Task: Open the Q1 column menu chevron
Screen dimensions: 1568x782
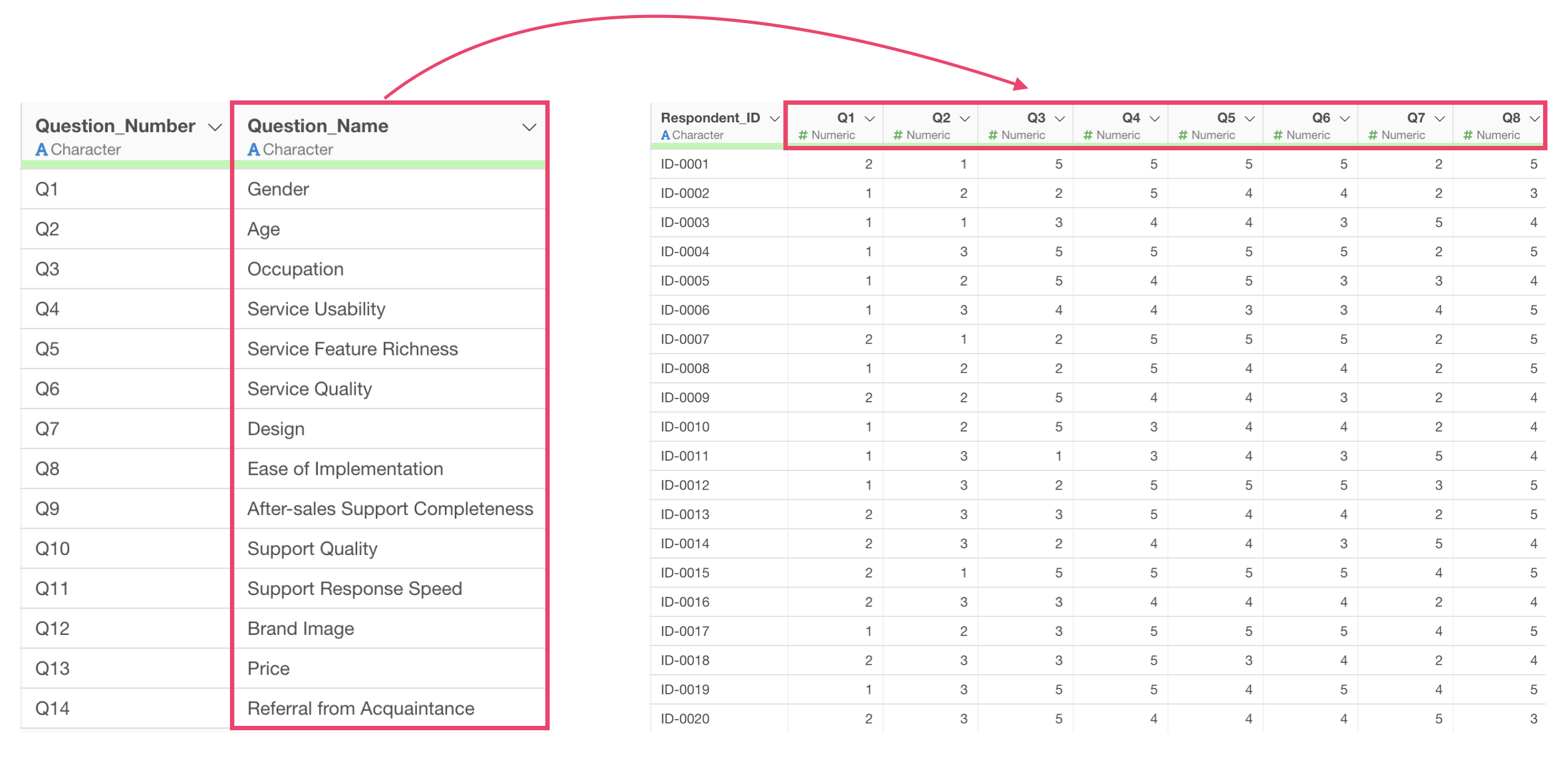Action: pyautogui.click(x=870, y=118)
